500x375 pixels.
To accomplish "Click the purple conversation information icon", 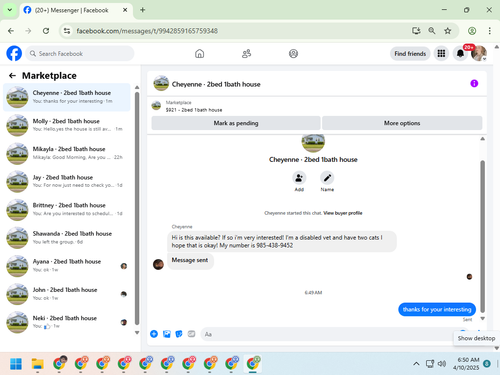I will point(474,83).
